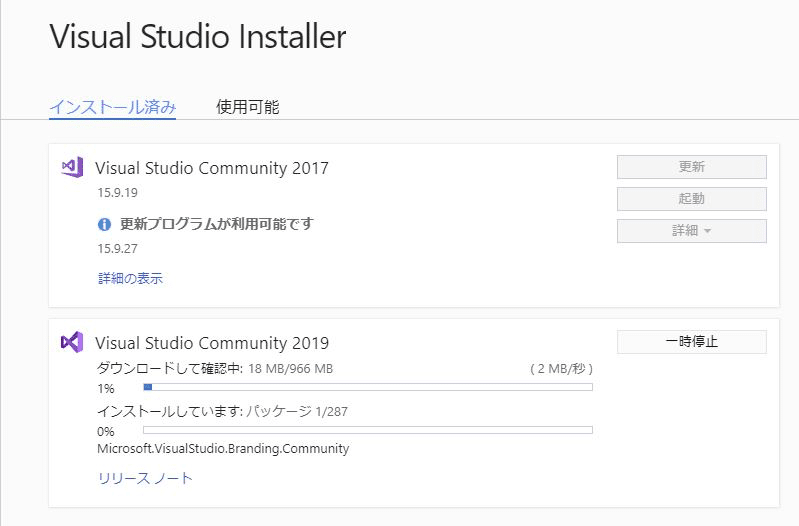The image size is (799, 526).
Task: Select the Visual Studio Community 2019 title
Action: [212, 343]
